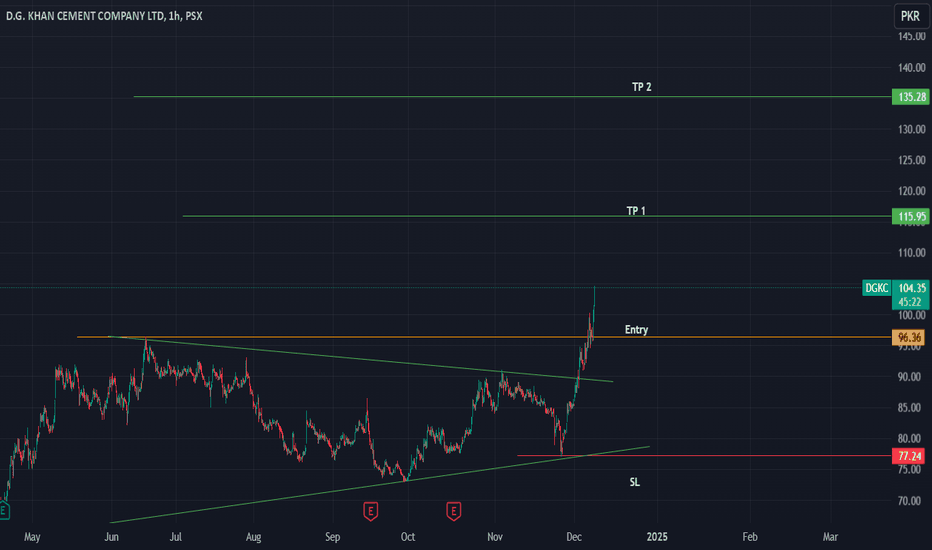This screenshot has height=550, width=932.
Task: Click the 'Jun' label on the time axis
Action: pyautogui.click(x=111, y=537)
